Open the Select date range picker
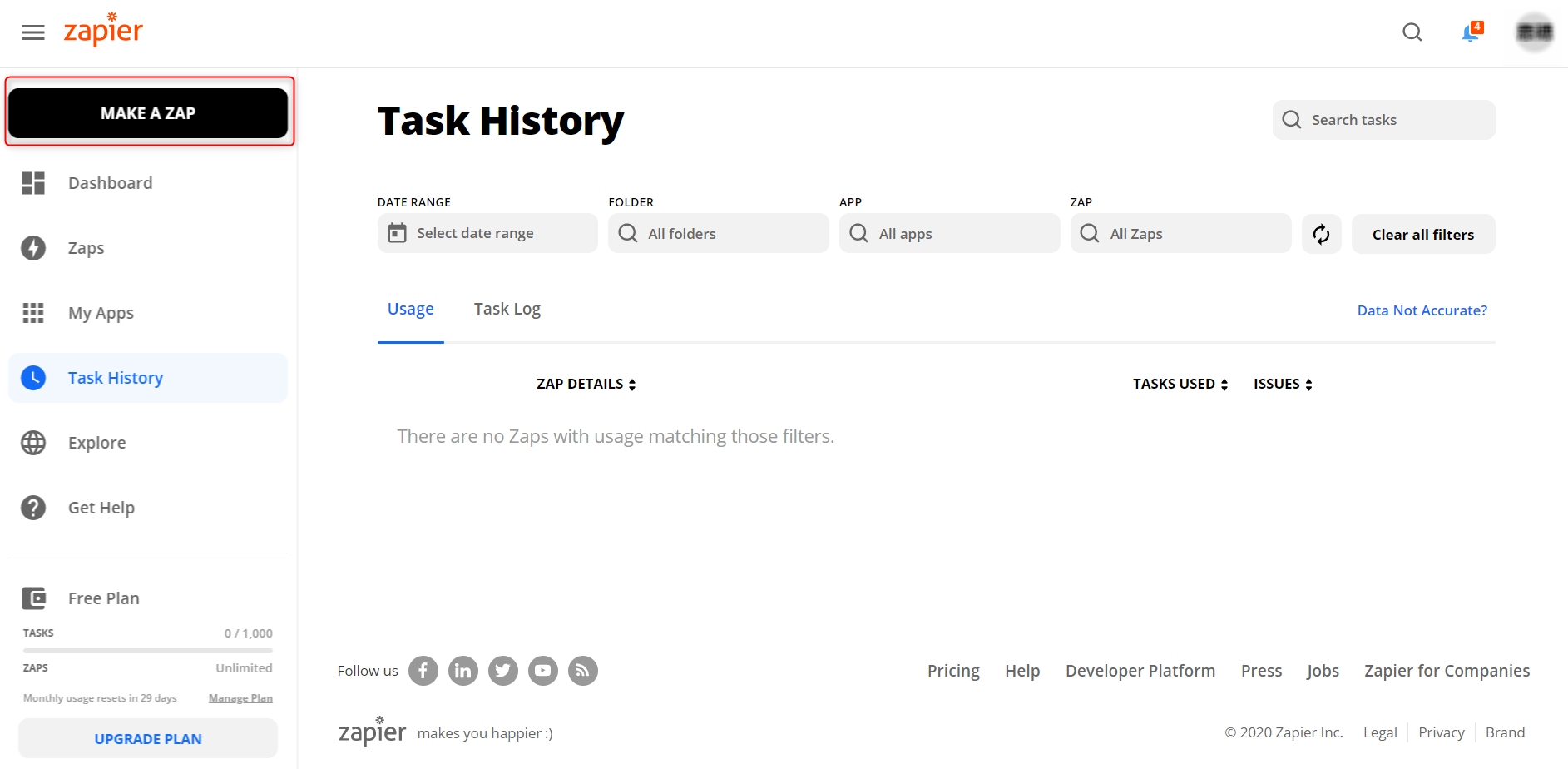Viewport: 1568px width, 769px height. [487, 233]
